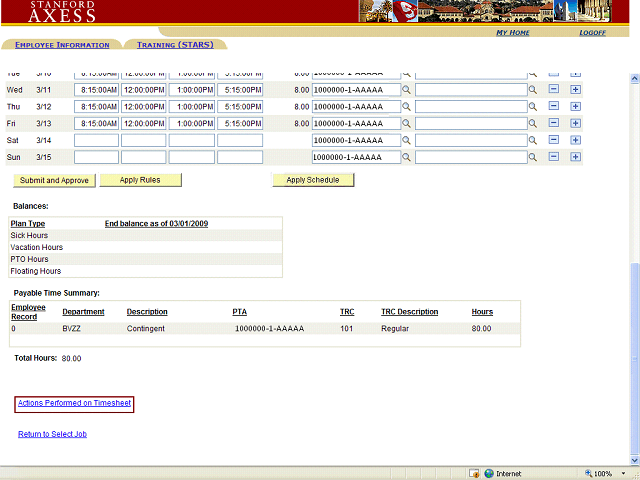
Task: Click the Saturday first time-in input field
Action: [x=96, y=141]
